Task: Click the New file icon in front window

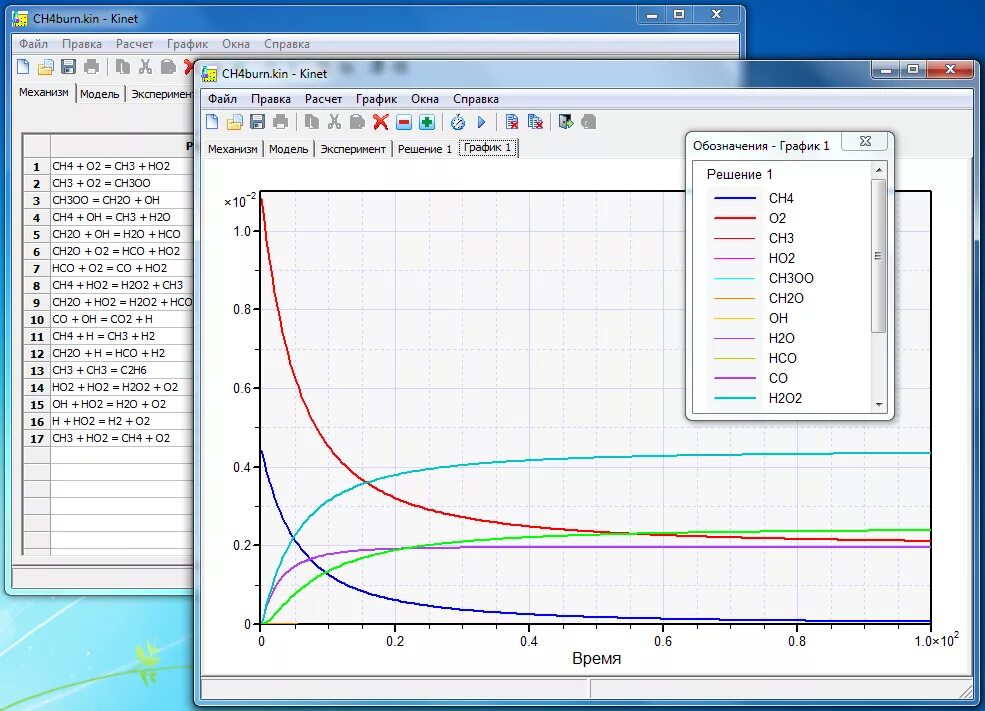Action: [212, 122]
